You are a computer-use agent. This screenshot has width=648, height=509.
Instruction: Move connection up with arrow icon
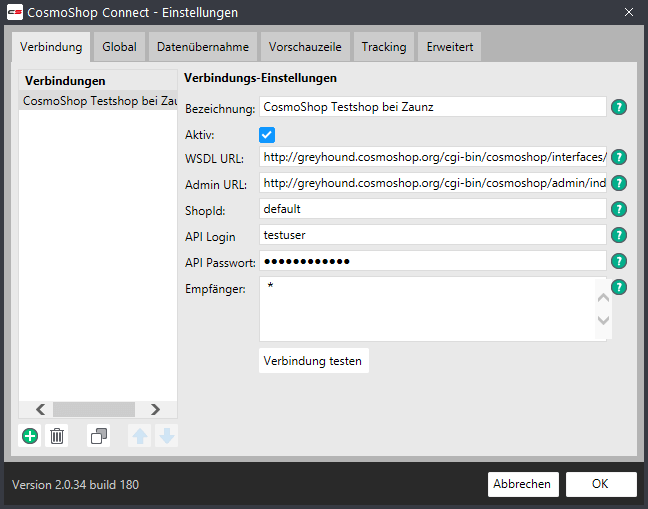(140, 436)
